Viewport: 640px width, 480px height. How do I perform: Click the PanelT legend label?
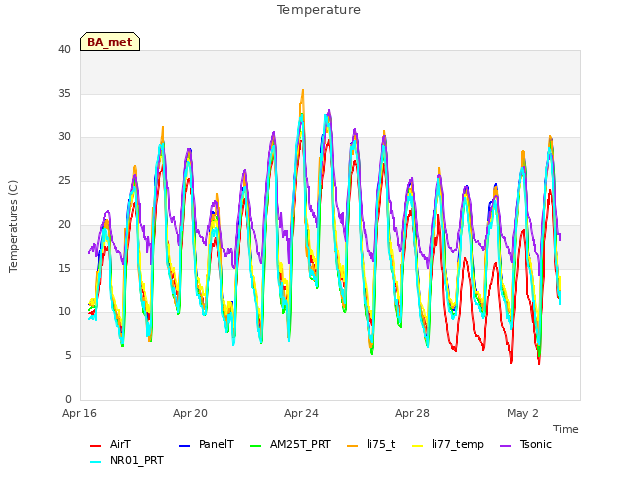tap(216, 444)
